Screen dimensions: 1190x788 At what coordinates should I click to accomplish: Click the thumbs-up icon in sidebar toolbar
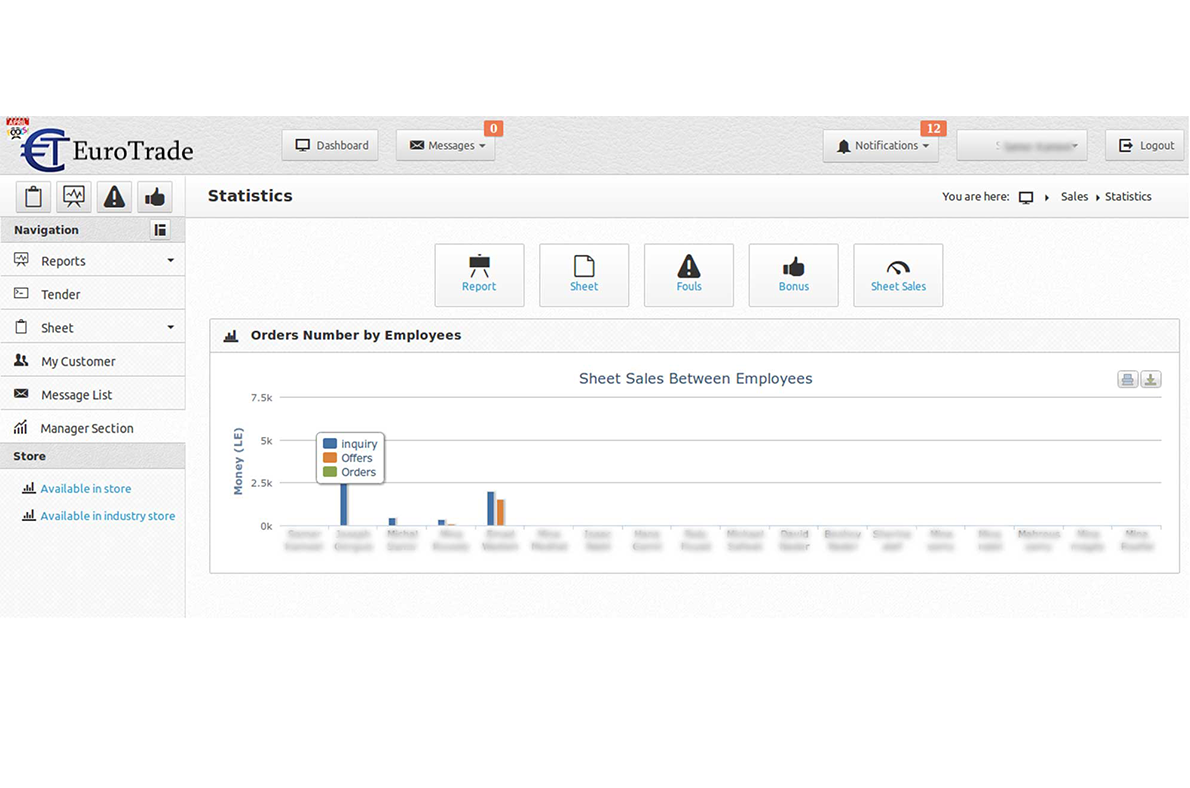pyautogui.click(x=155, y=196)
